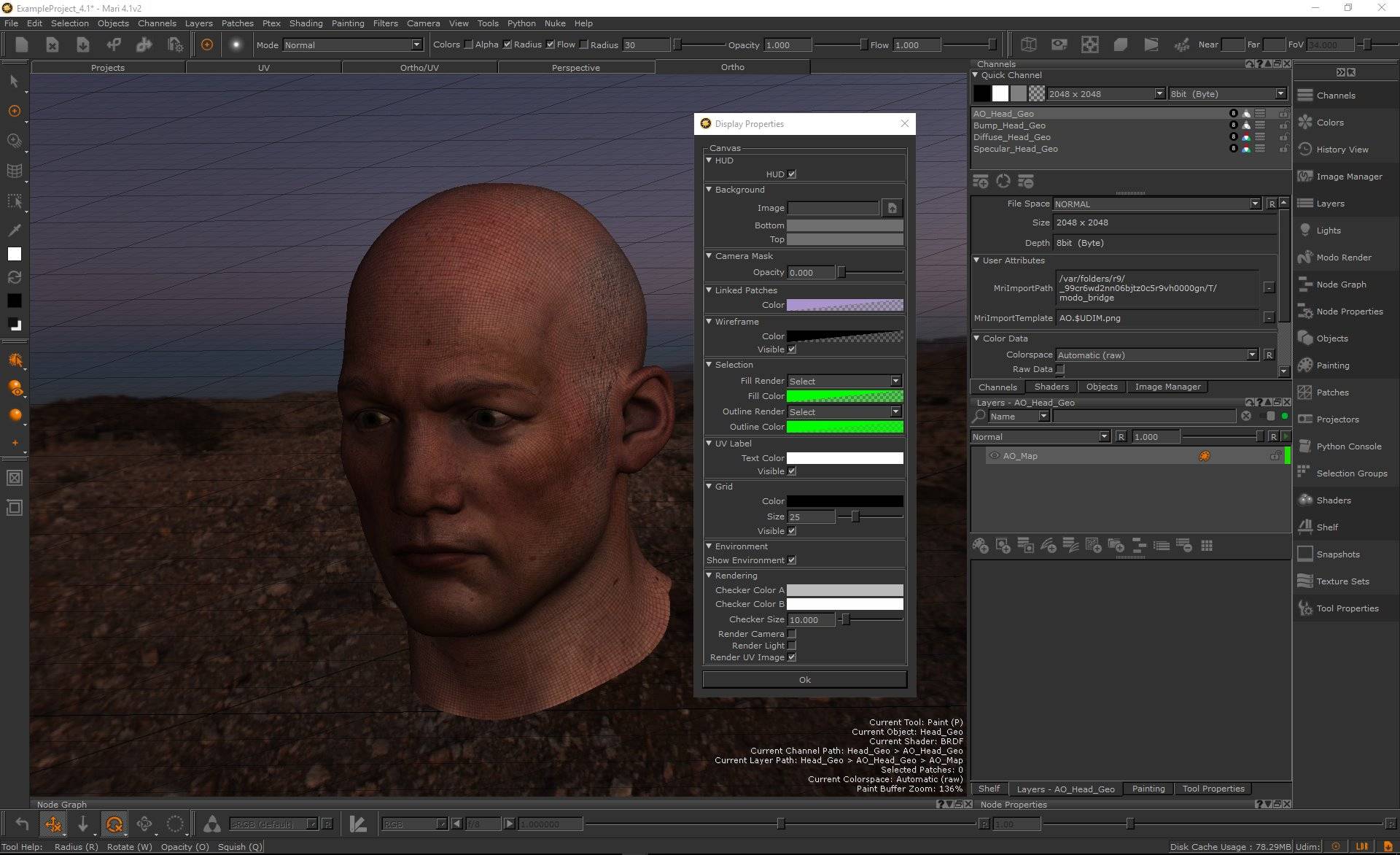
Task: Open the Colors palette icon
Action: pyautogui.click(x=1305, y=123)
